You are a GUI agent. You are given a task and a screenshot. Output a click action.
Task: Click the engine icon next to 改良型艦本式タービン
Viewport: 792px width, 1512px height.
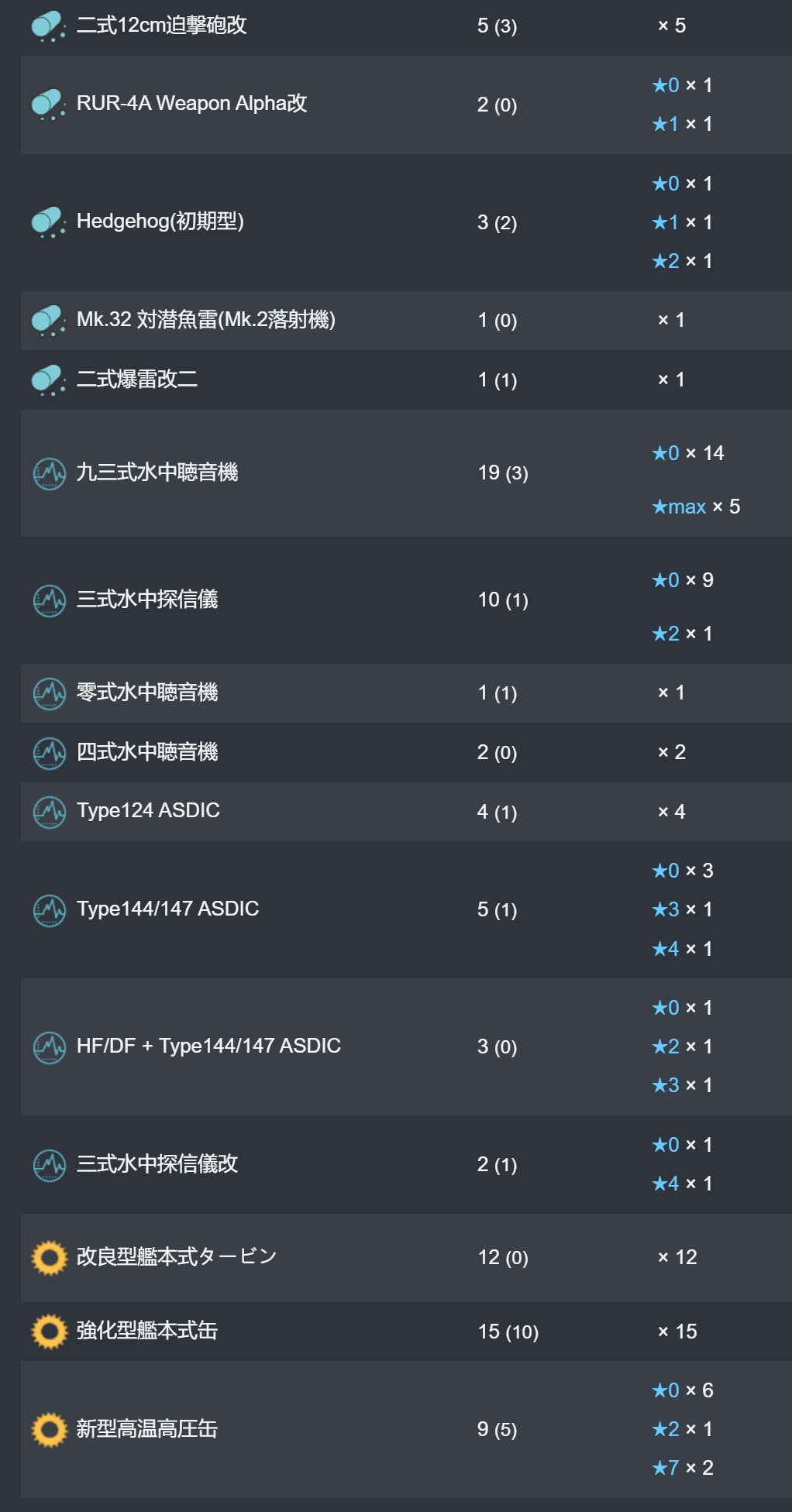[50, 1258]
